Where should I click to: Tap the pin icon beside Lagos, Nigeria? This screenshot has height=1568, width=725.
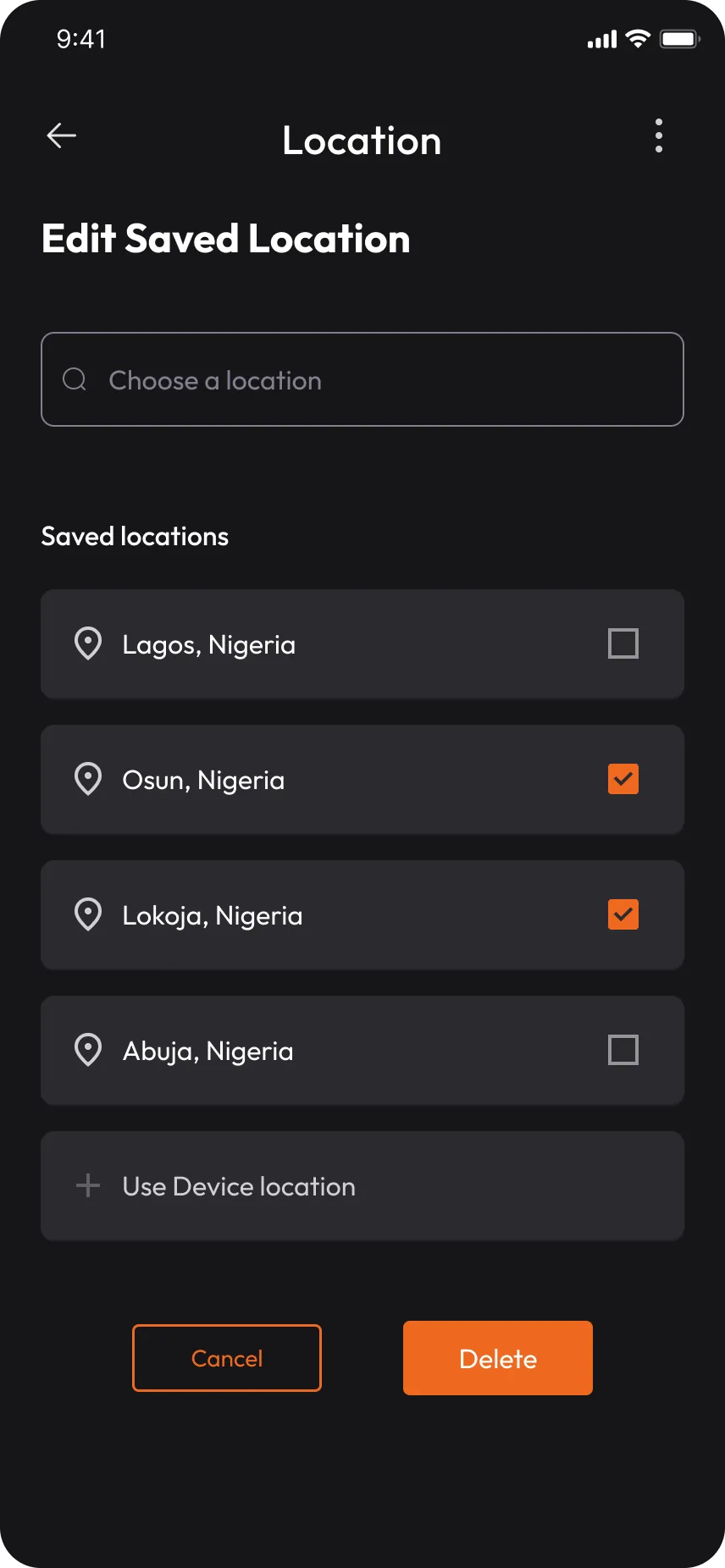(x=88, y=643)
